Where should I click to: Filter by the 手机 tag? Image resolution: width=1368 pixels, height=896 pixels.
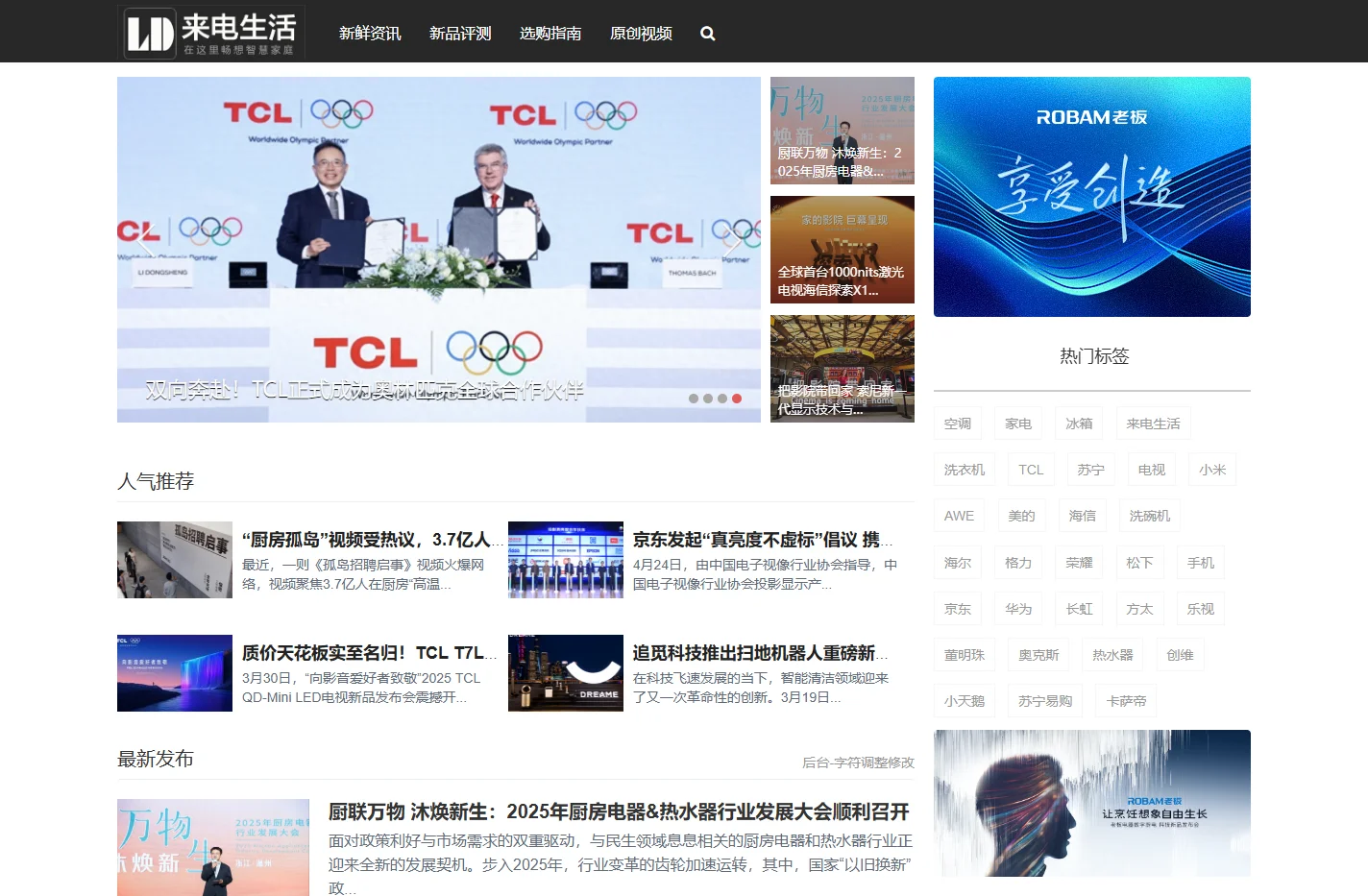(1201, 563)
